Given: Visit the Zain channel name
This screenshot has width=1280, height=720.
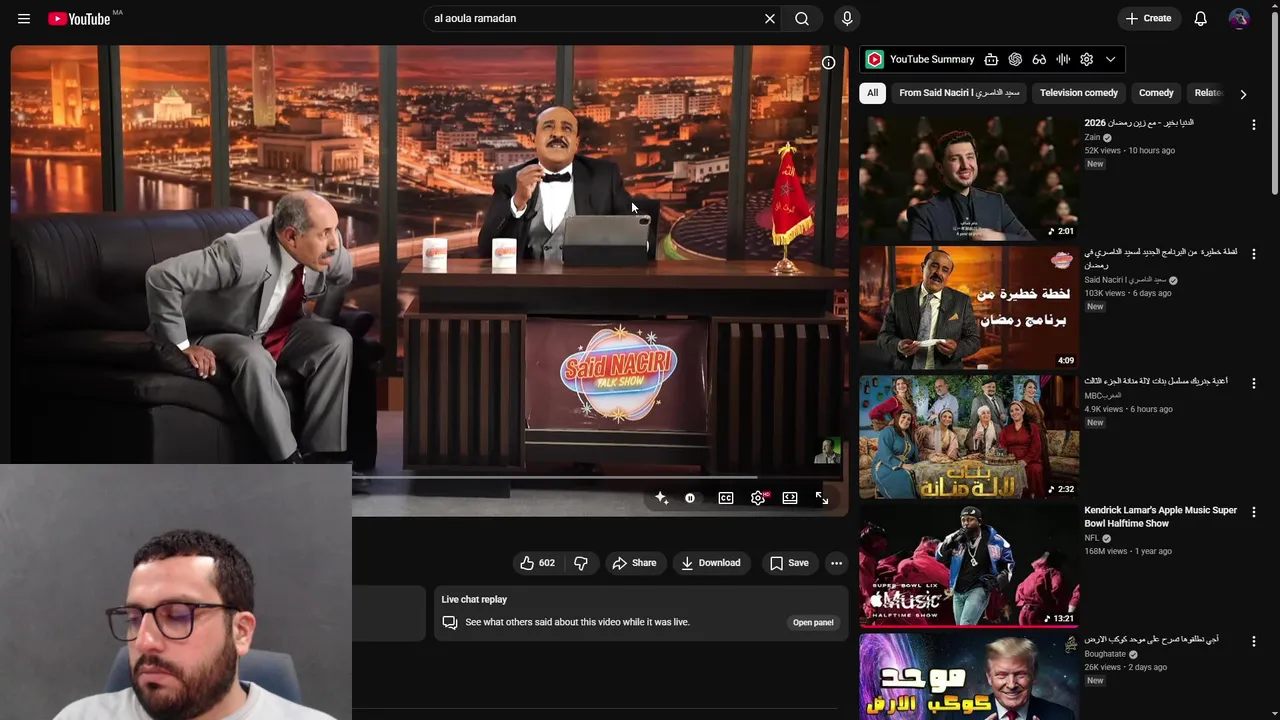Looking at the screenshot, I should point(1092,137).
